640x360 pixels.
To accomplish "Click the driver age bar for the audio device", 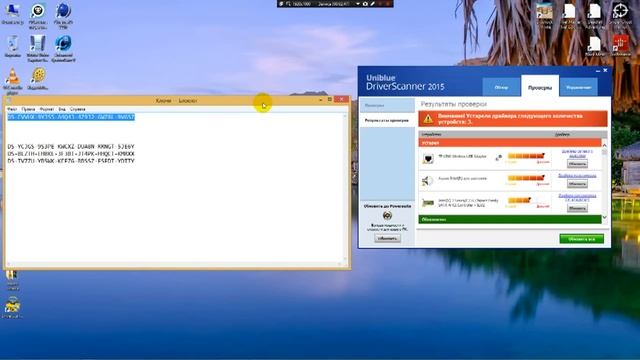I will pyautogui.click(x=526, y=178).
